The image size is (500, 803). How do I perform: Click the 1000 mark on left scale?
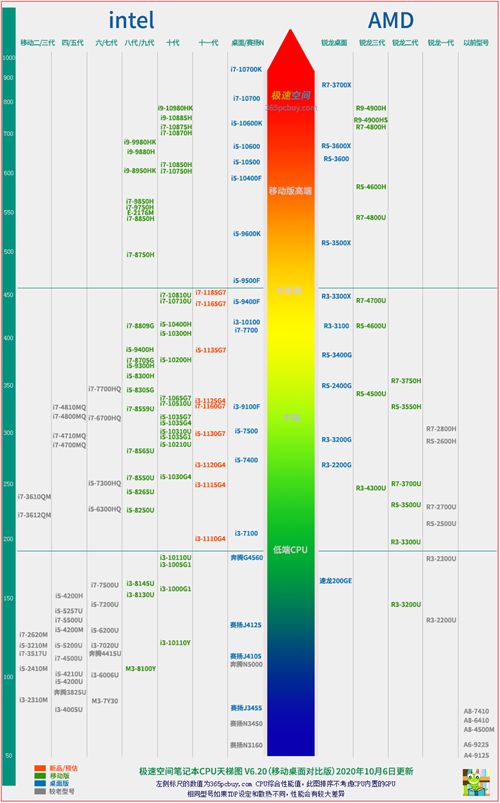9,58
